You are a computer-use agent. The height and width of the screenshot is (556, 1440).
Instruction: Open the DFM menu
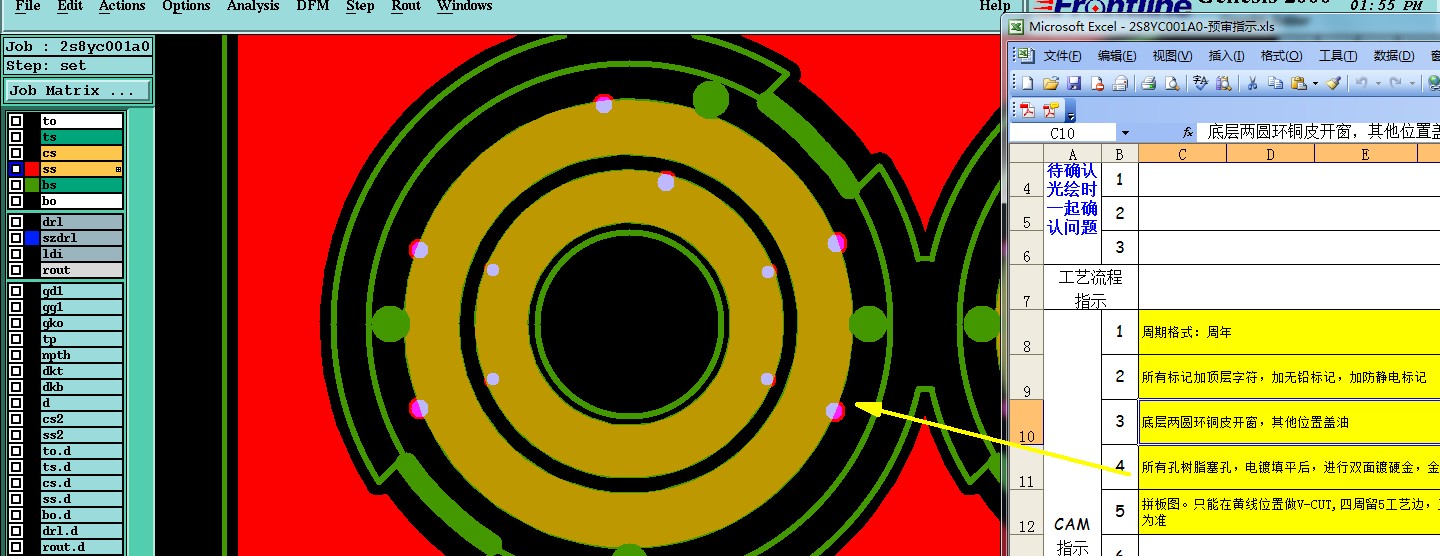313,6
